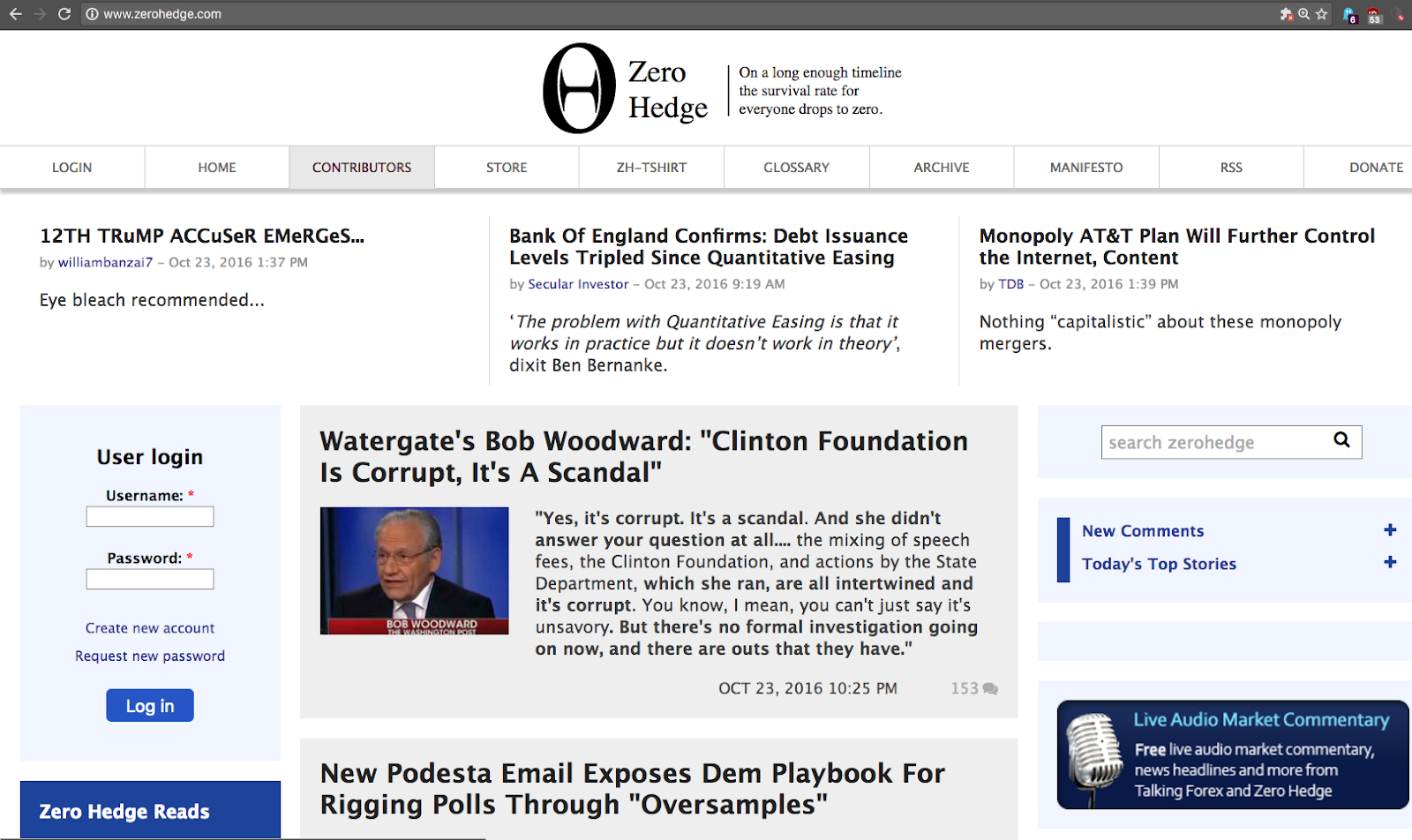Click the Username input field

(x=150, y=516)
